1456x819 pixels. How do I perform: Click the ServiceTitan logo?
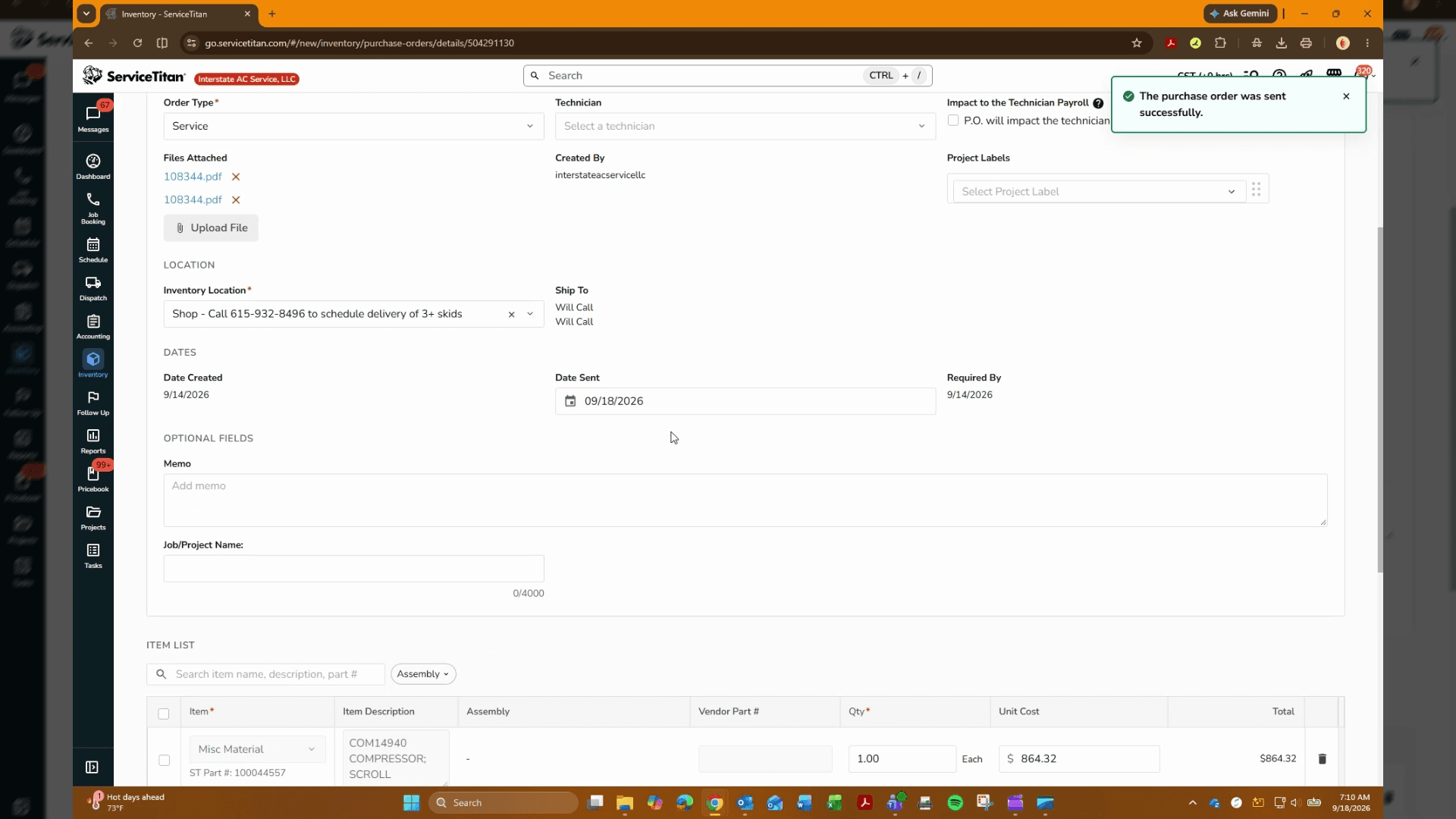coord(134,76)
